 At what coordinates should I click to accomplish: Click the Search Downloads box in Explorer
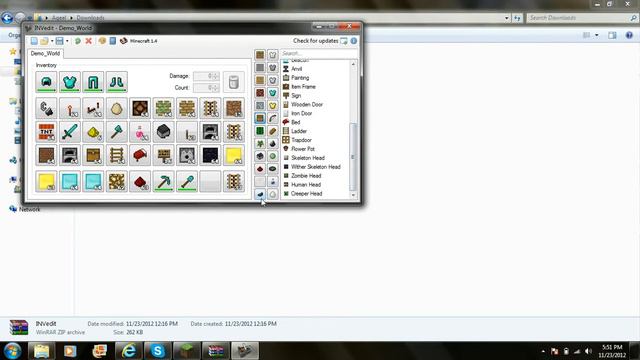[582, 18]
